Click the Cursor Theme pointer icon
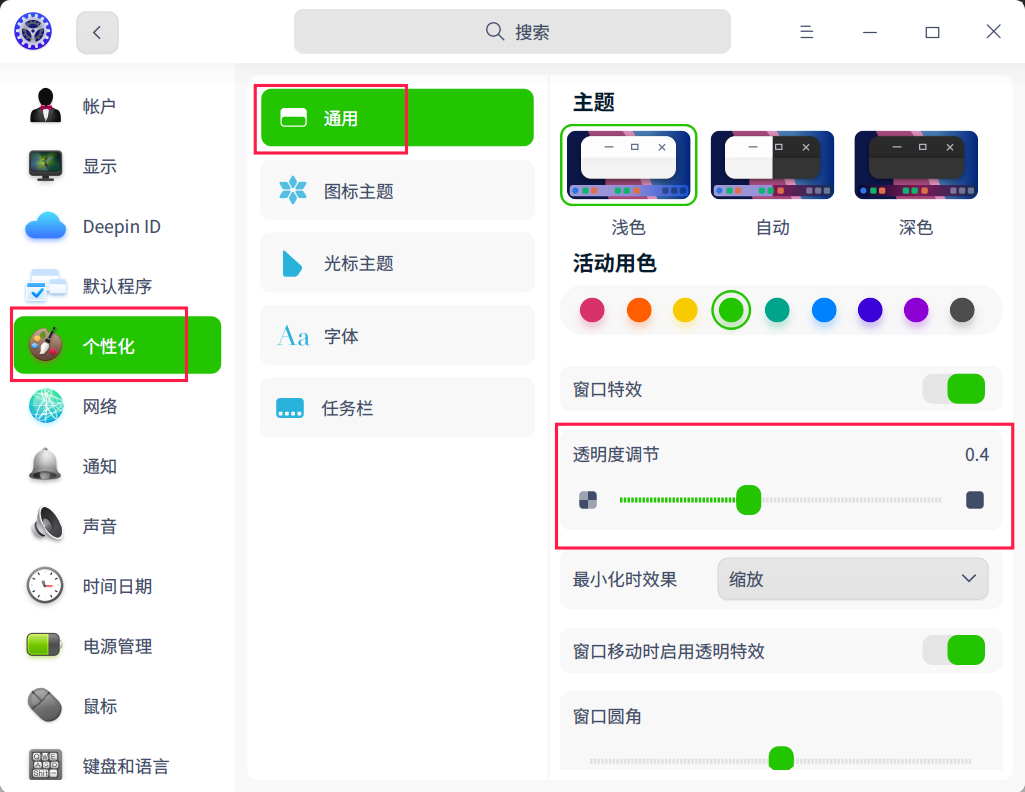Screen dimensions: 1025x792 tap(292, 263)
